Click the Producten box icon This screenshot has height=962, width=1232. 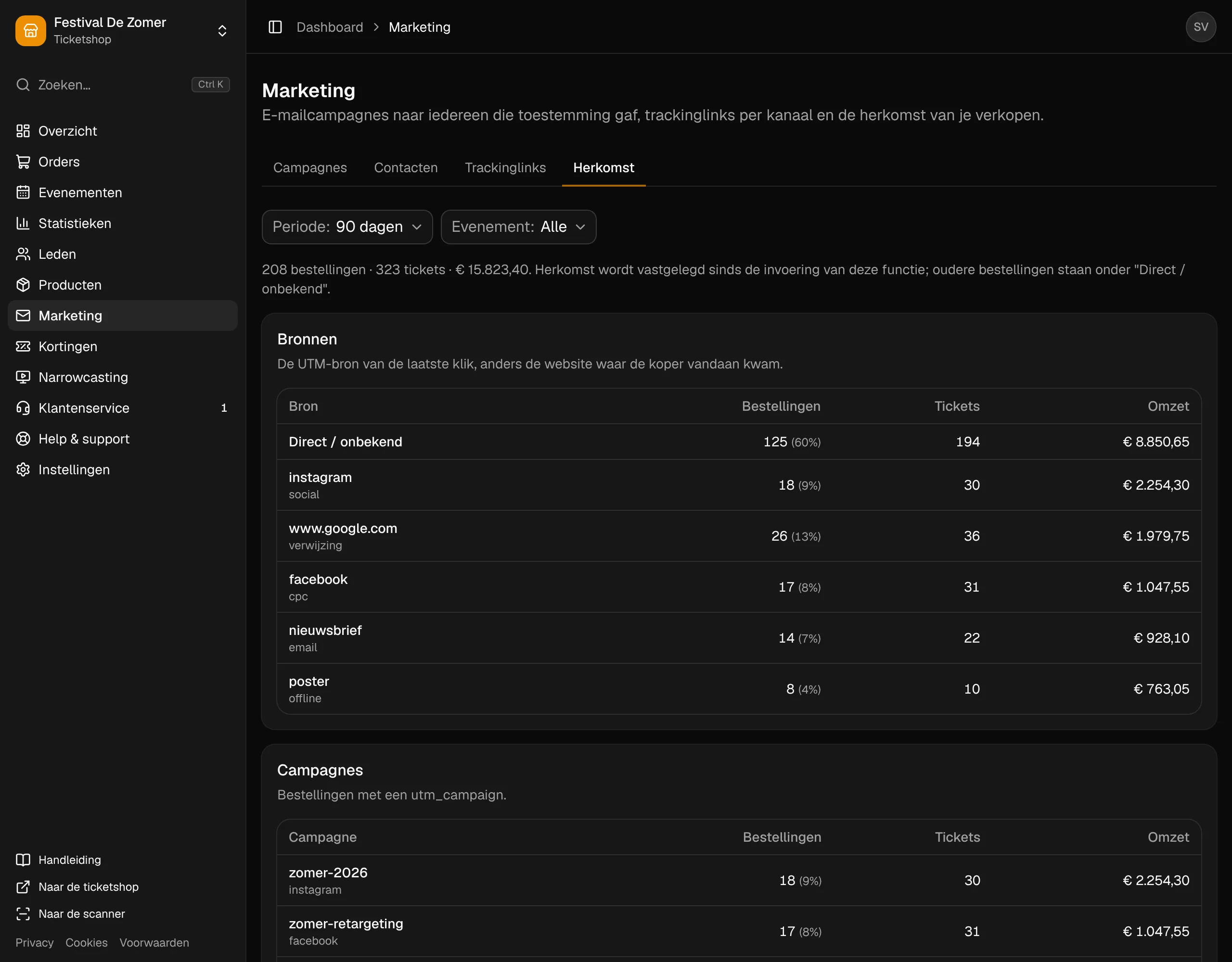pyautogui.click(x=23, y=285)
